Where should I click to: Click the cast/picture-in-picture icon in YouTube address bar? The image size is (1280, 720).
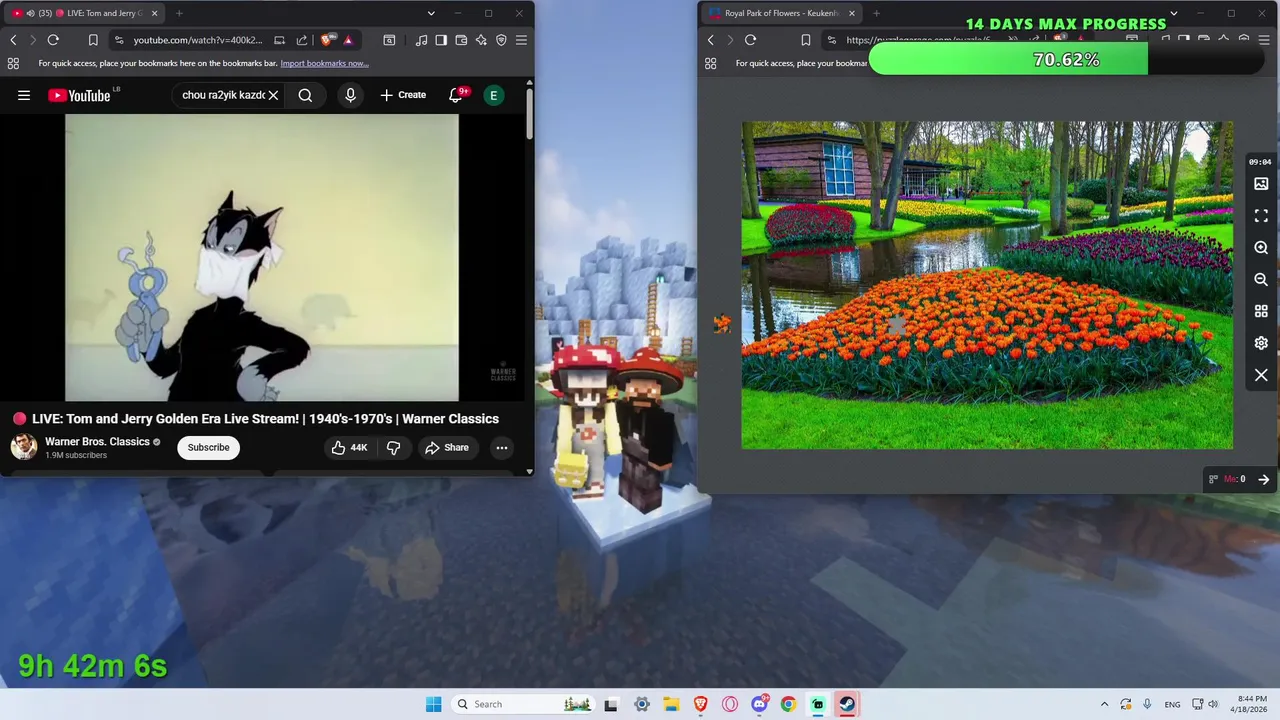279,40
